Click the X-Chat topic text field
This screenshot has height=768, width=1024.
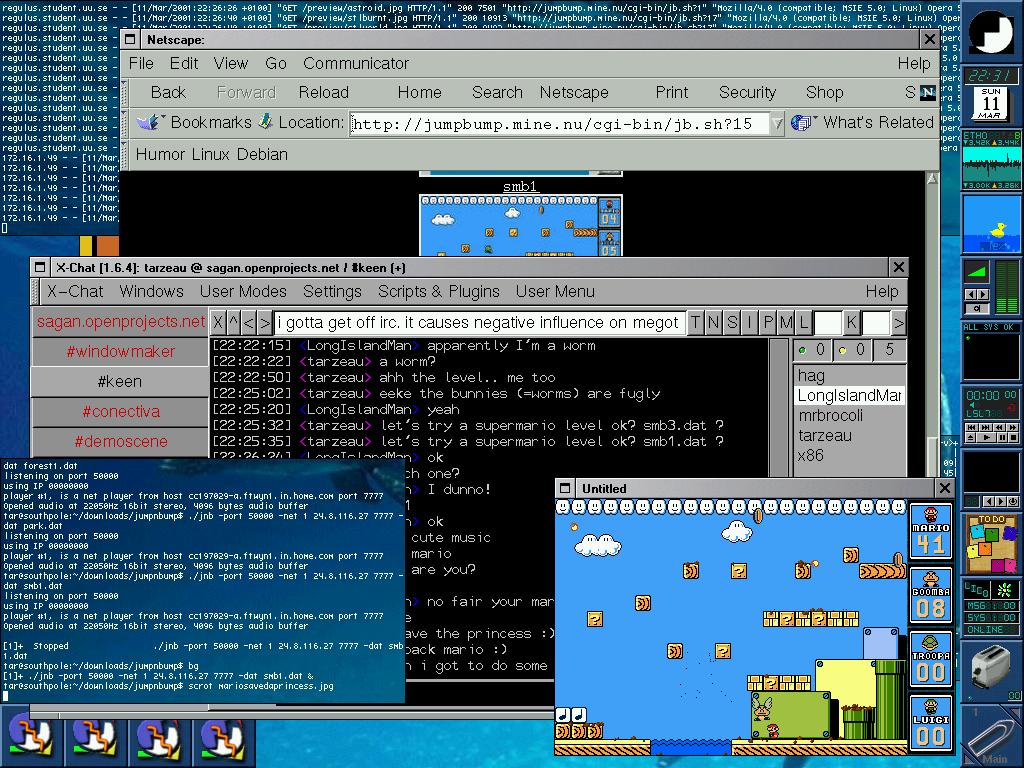coord(479,323)
